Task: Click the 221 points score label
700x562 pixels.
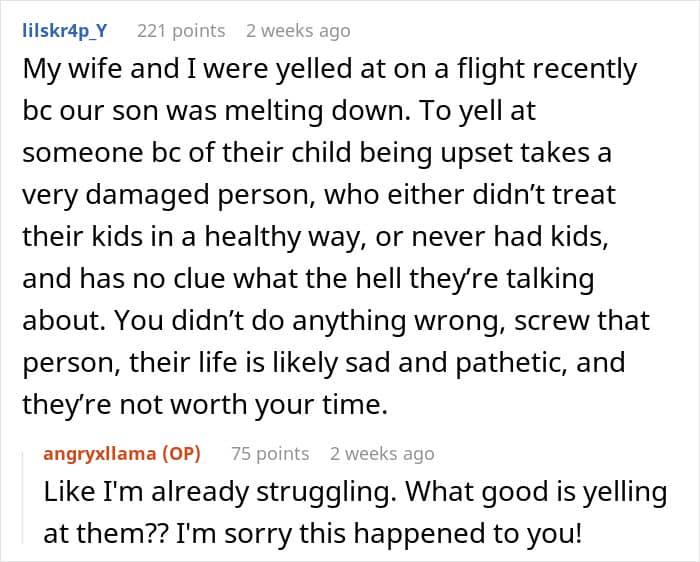Action: (181, 31)
